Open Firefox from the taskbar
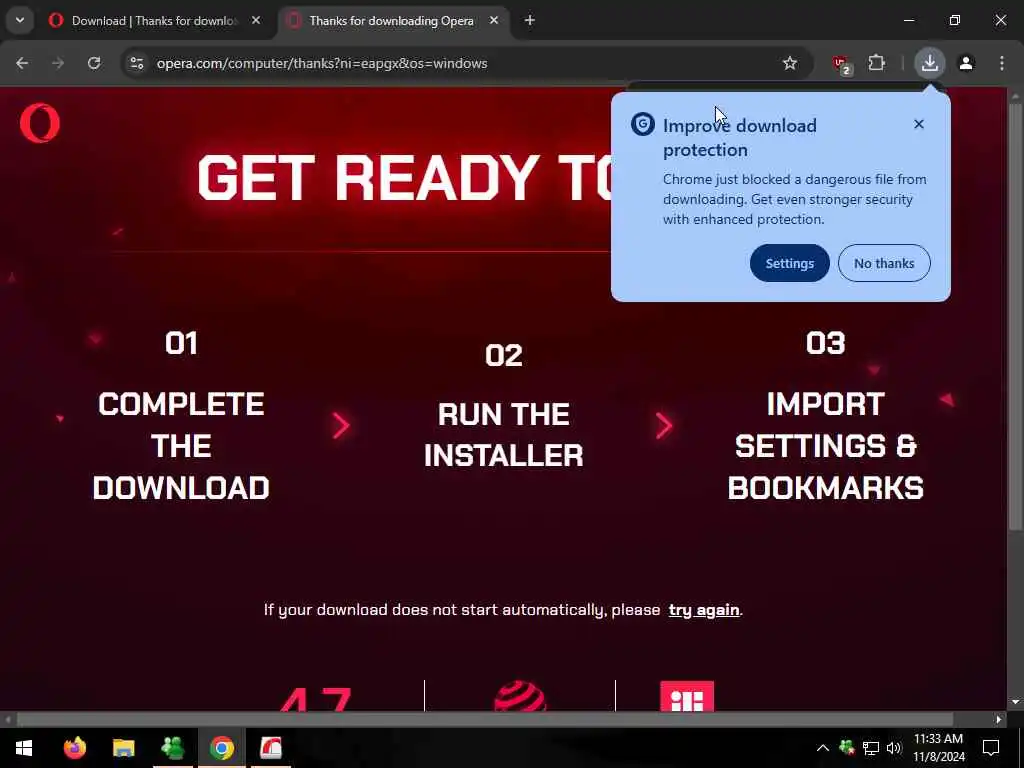Screen dimensions: 1024x768 [x=74, y=748]
